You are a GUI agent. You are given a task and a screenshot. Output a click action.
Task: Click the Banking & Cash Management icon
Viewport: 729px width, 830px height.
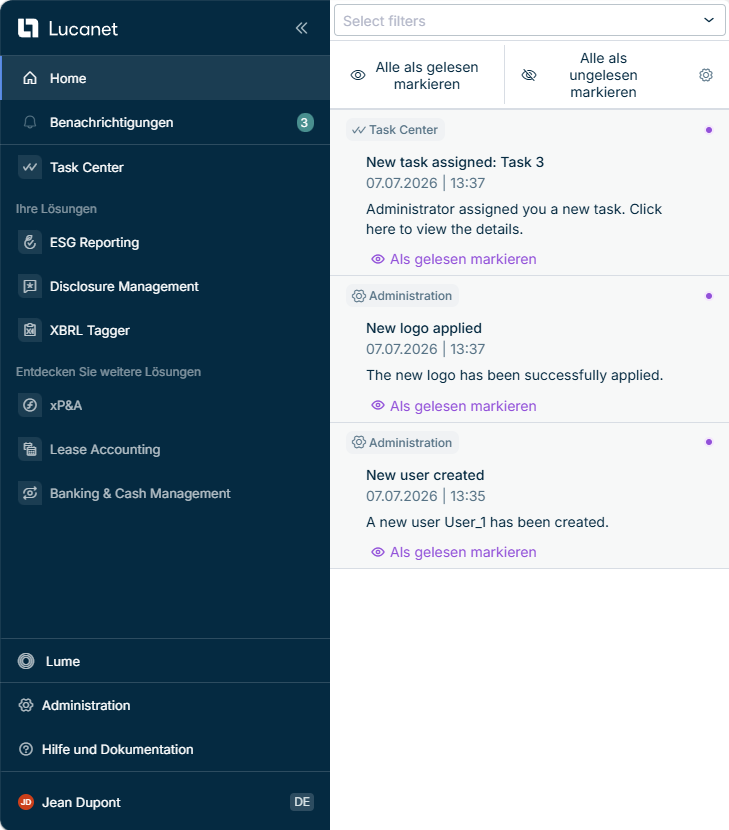point(30,493)
